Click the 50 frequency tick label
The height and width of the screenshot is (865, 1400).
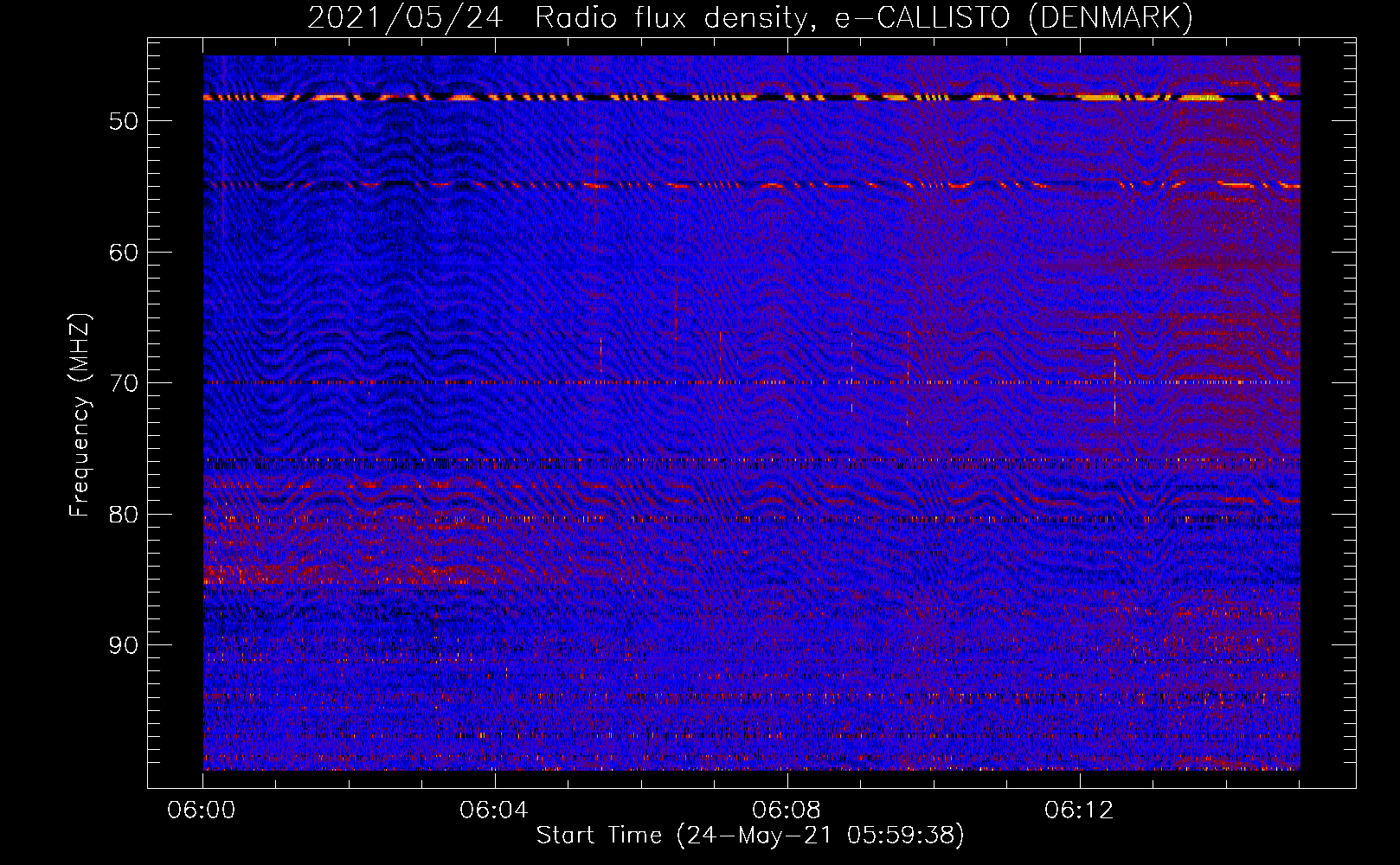[x=124, y=121]
